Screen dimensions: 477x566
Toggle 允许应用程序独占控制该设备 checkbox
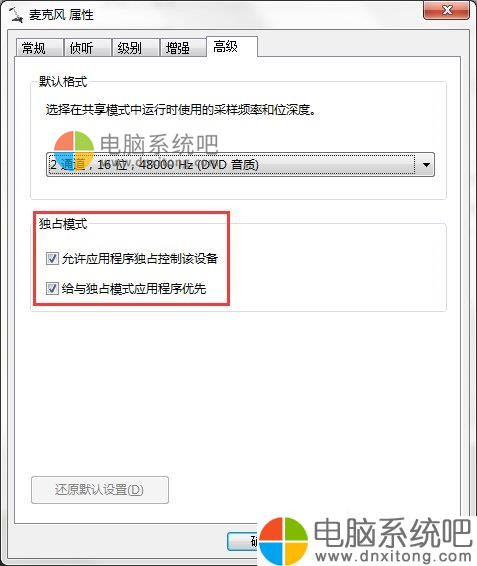tap(52, 258)
